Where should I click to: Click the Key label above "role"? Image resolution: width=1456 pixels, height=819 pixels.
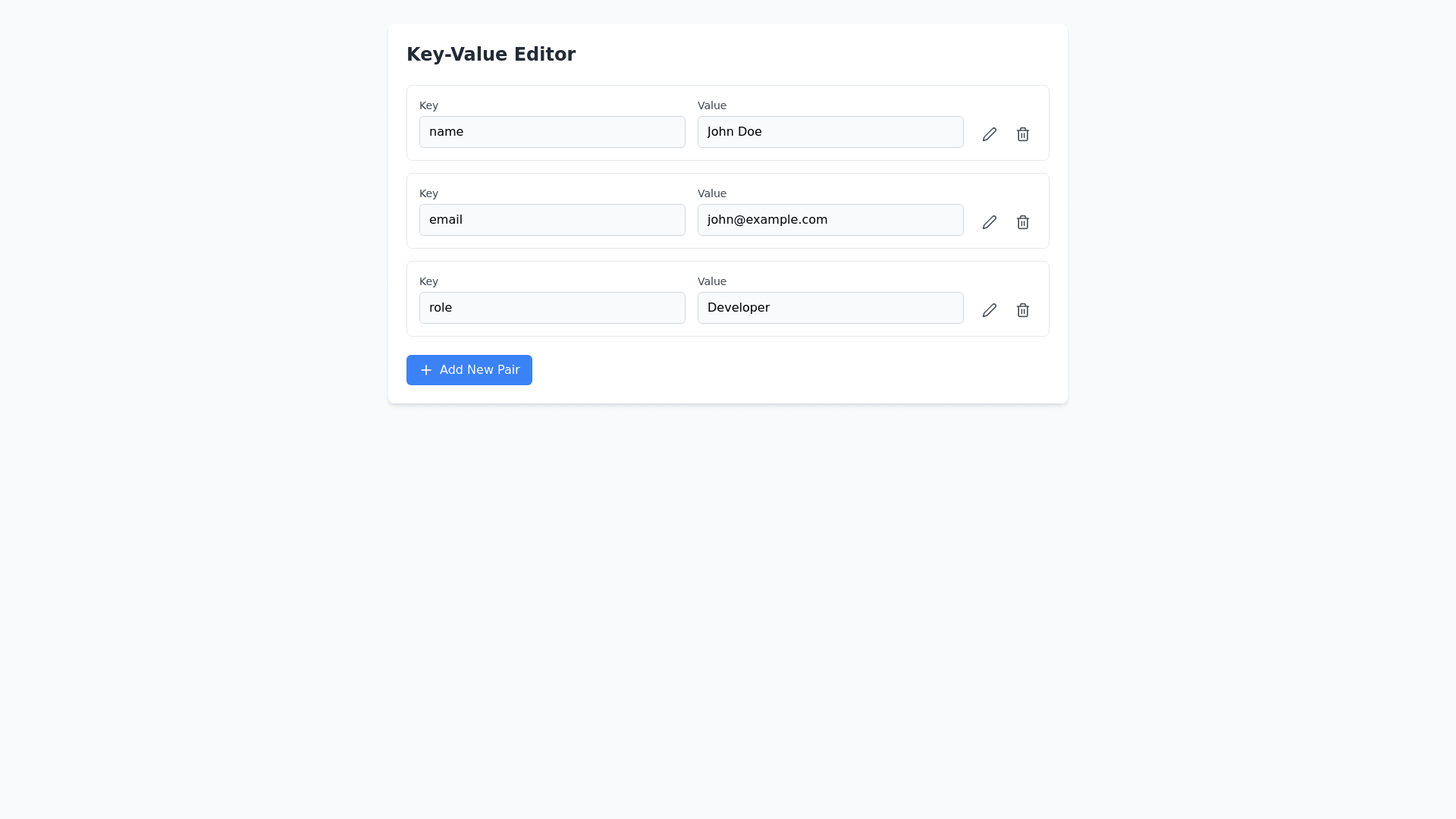pos(428,281)
